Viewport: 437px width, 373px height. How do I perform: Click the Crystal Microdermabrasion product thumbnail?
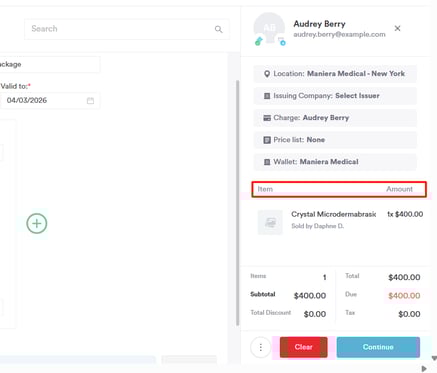tap(270, 222)
